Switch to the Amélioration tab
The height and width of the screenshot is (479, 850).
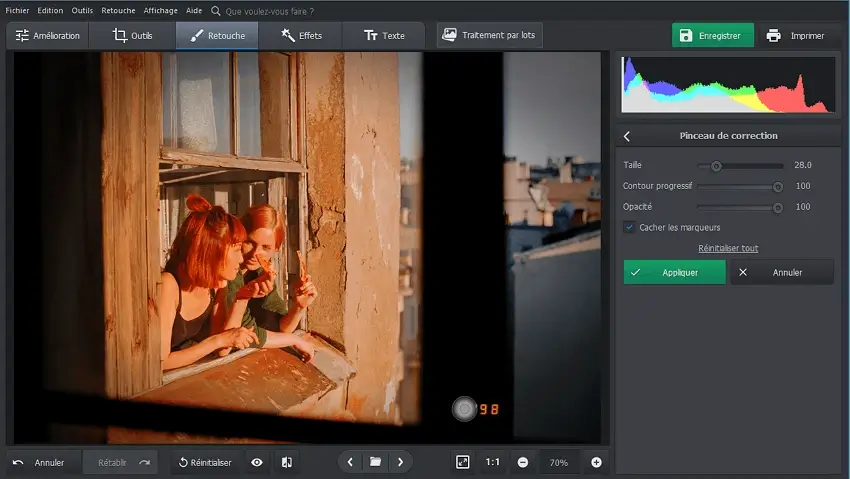pyautogui.click(x=48, y=36)
